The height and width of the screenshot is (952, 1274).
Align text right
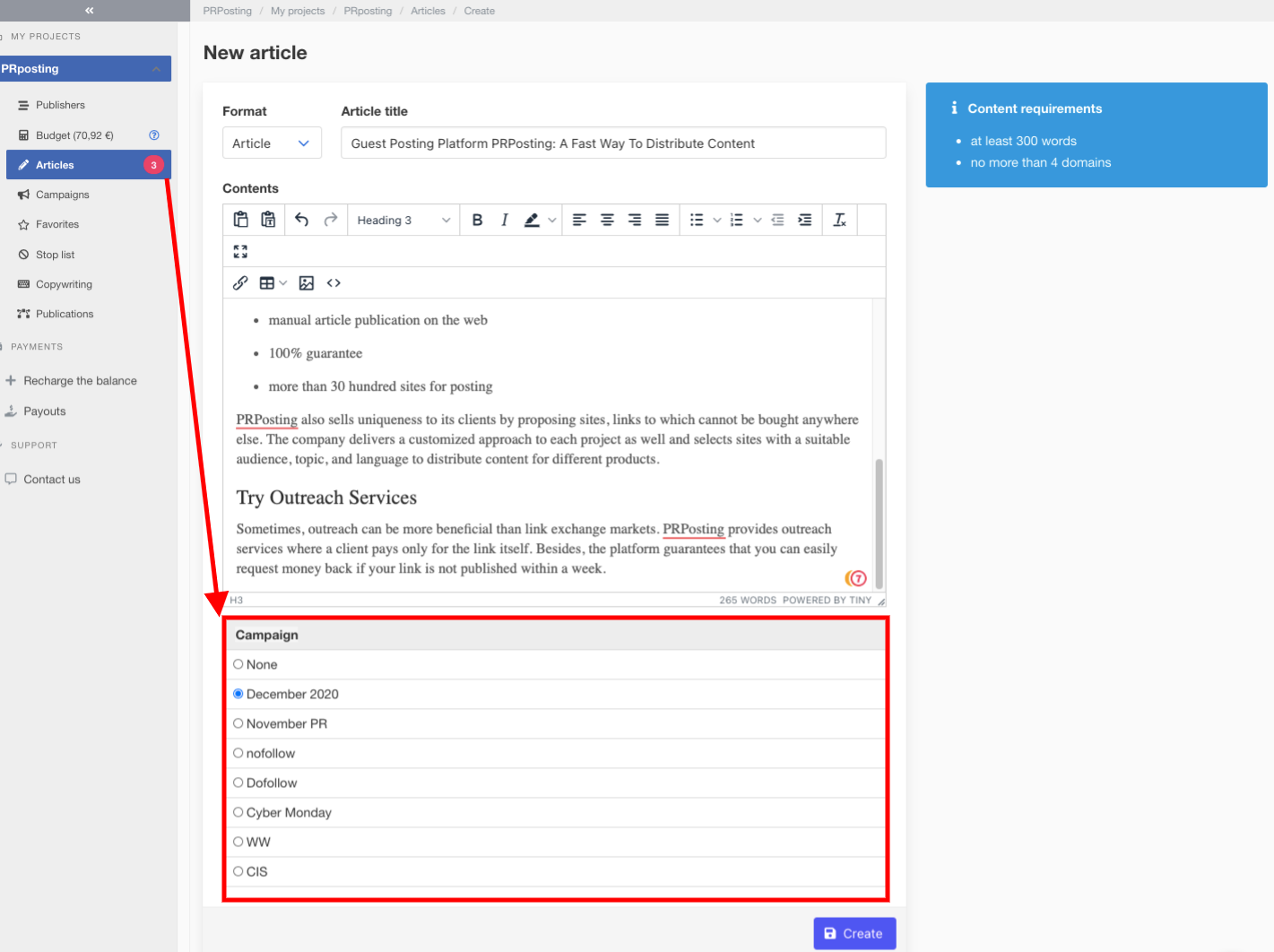tap(635, 220)
